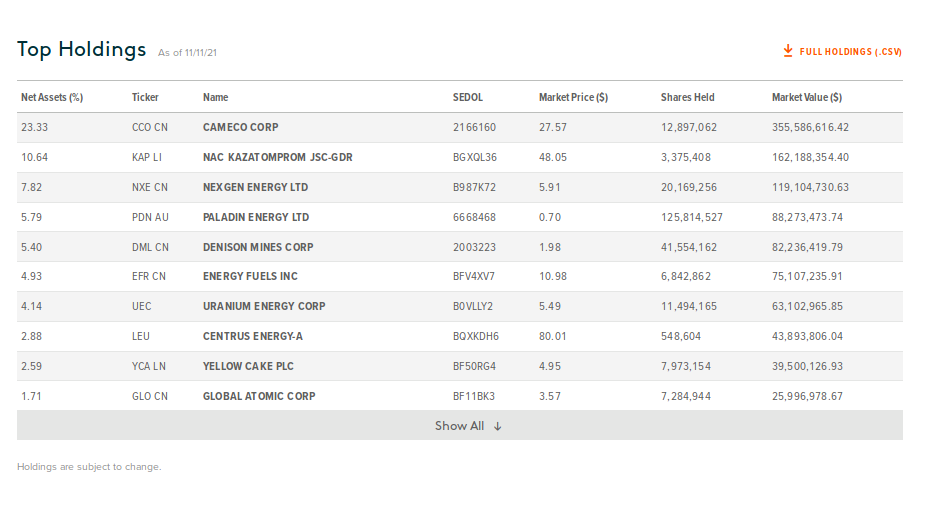Select SEDOL code 2166160
Image resolution: width=933 pixels, height=515 pixels.
coord(474,127)
